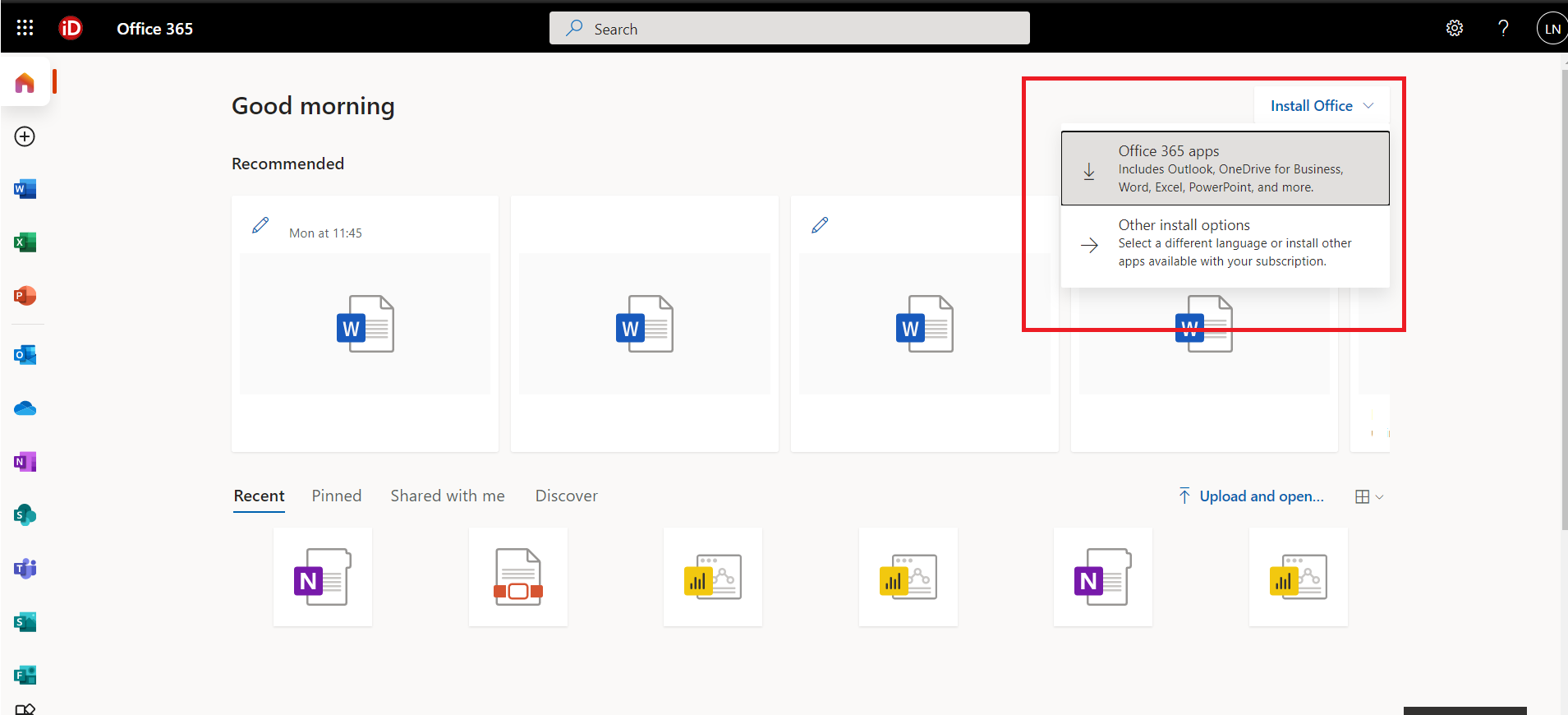Open second recommended Word document card
Viewport: 1568px width, 715px height.
point(645,323)
